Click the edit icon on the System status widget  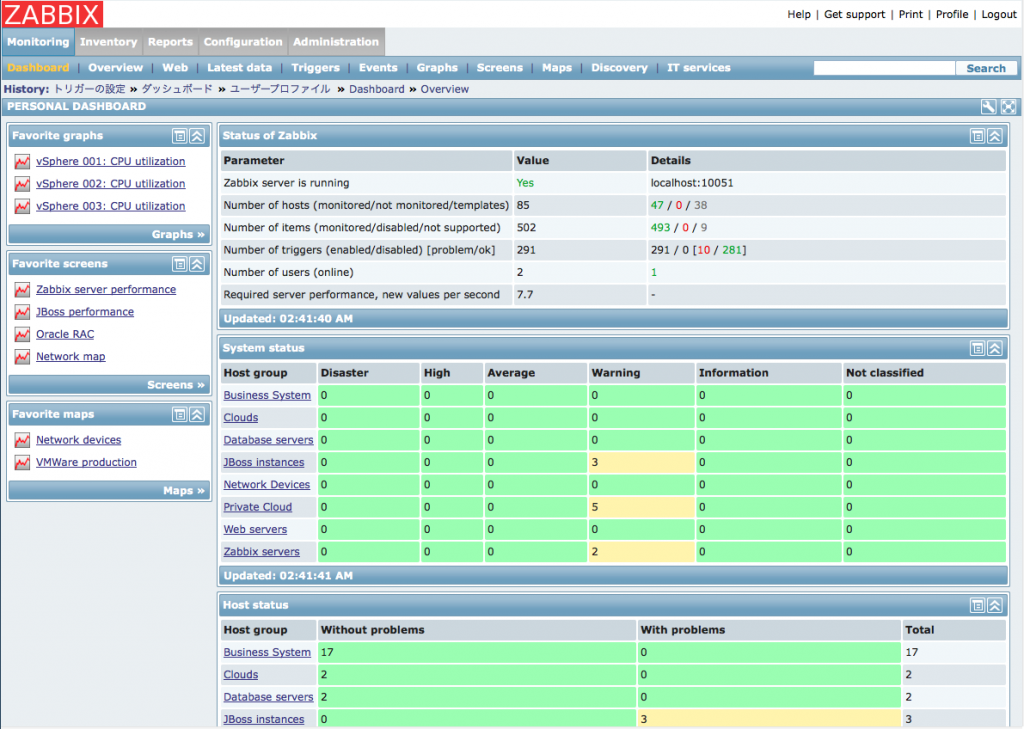pos(977,347)
